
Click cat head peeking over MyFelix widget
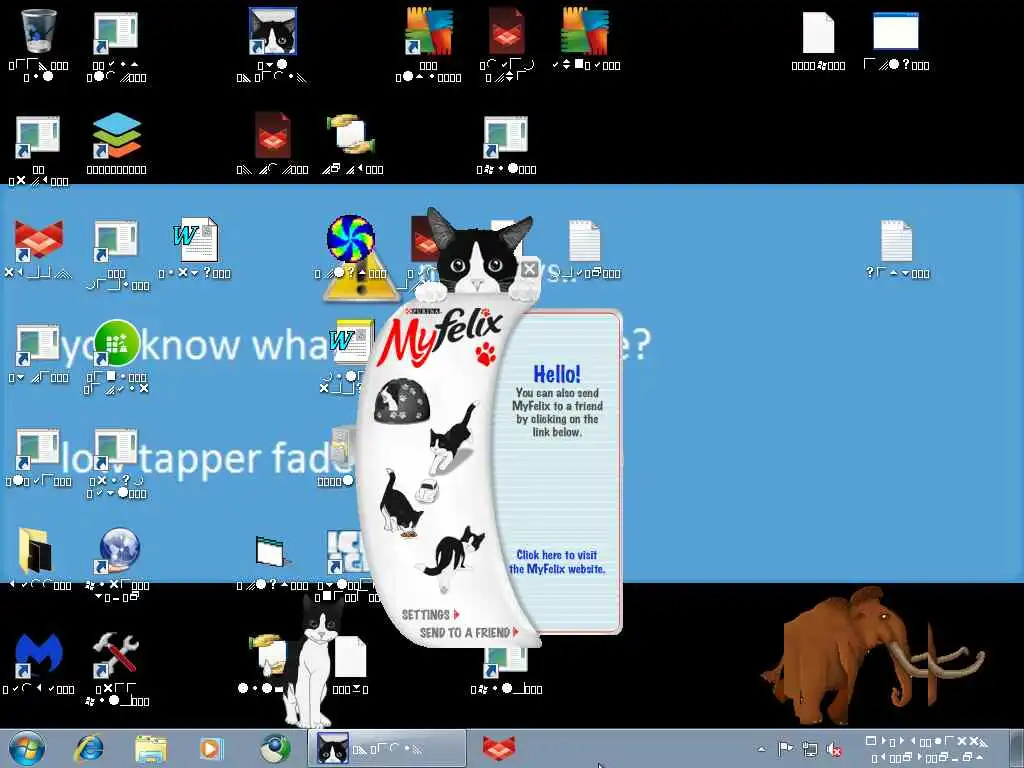coord(480,253)
